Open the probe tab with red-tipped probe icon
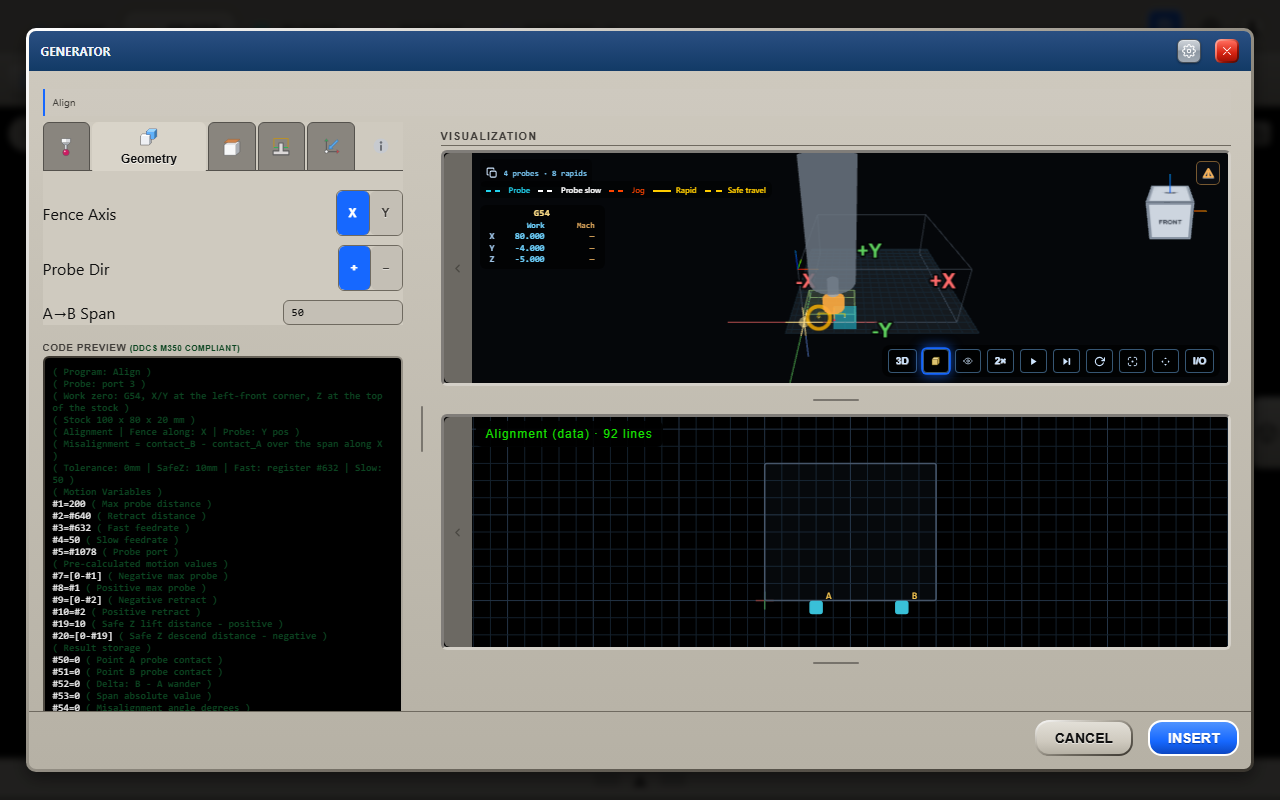The height and width of the screenshot is (800, 1280). [x=66, y=147]
